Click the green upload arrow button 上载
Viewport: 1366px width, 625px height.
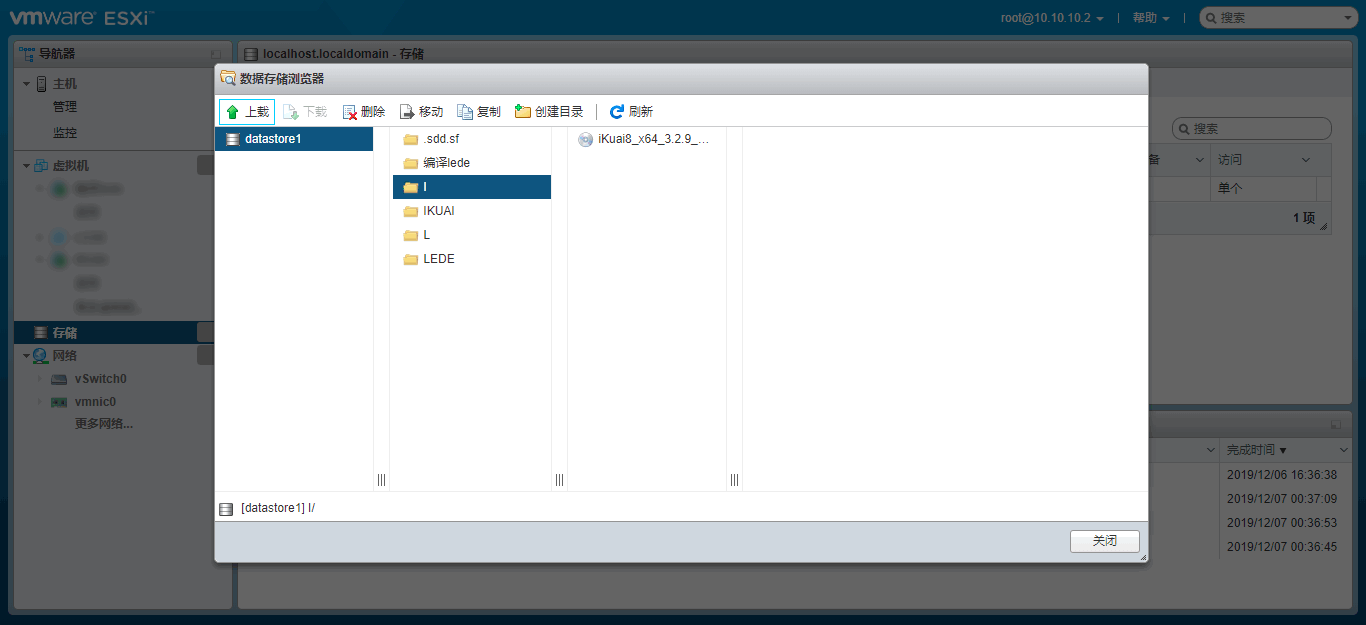247,112
